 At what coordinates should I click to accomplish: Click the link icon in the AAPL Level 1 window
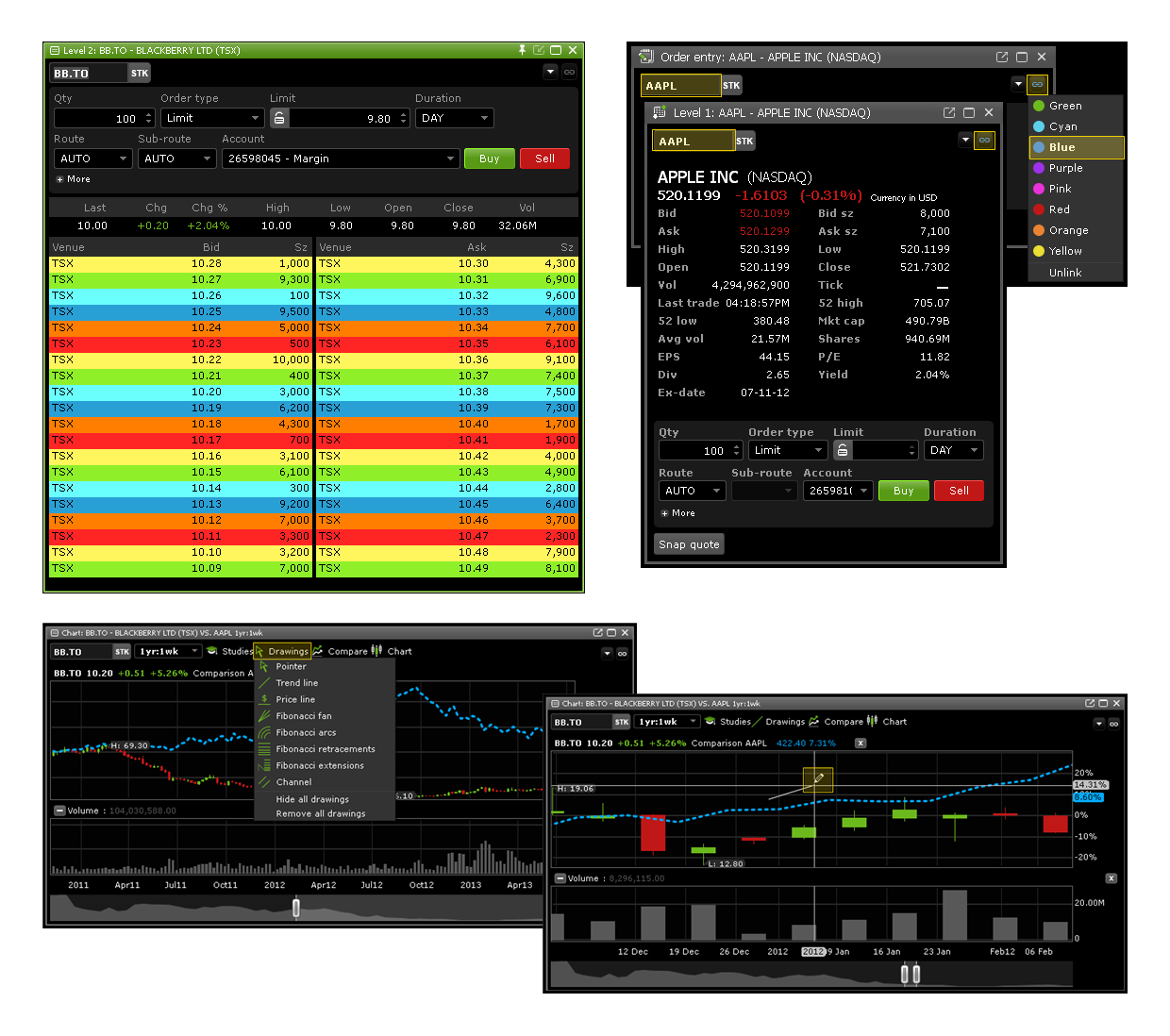984,141
